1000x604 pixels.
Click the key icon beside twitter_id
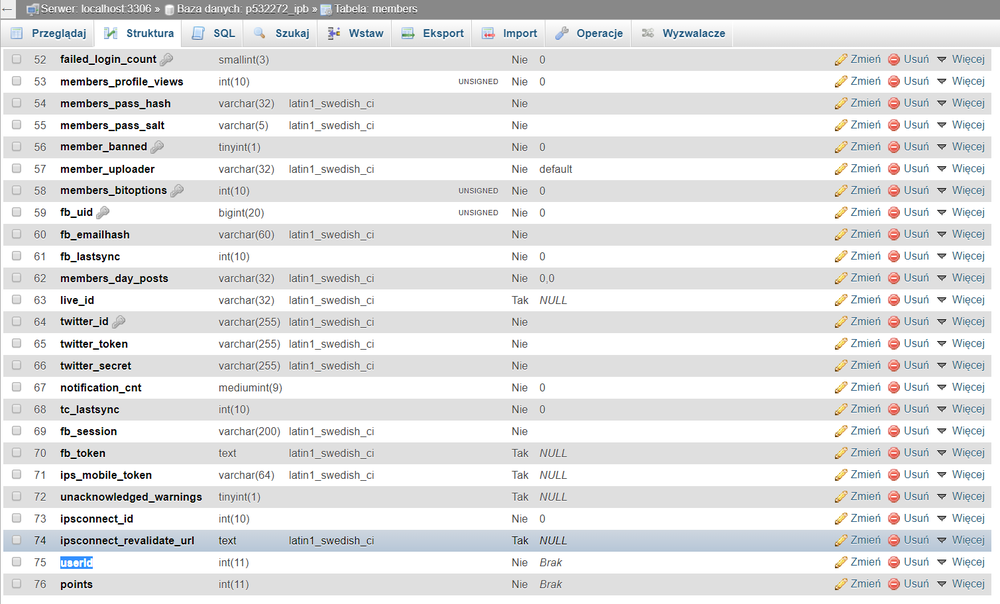pos(119,322)
